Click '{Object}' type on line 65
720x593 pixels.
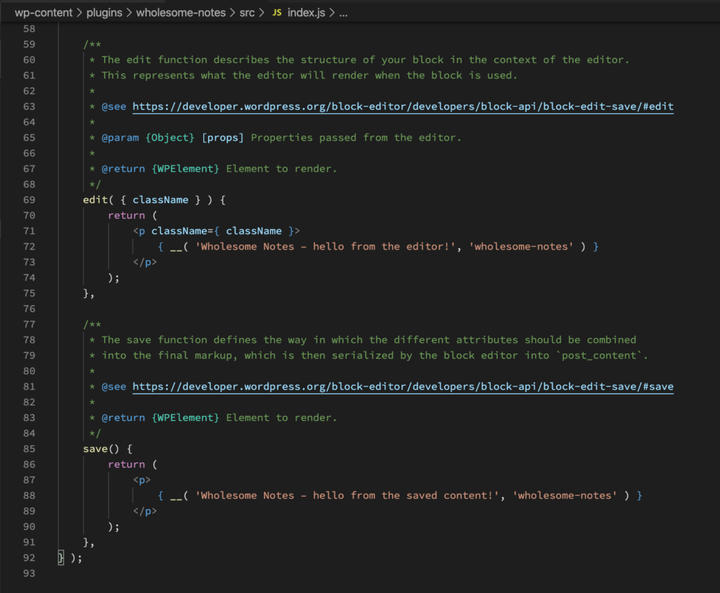click(x=170, y=138)
